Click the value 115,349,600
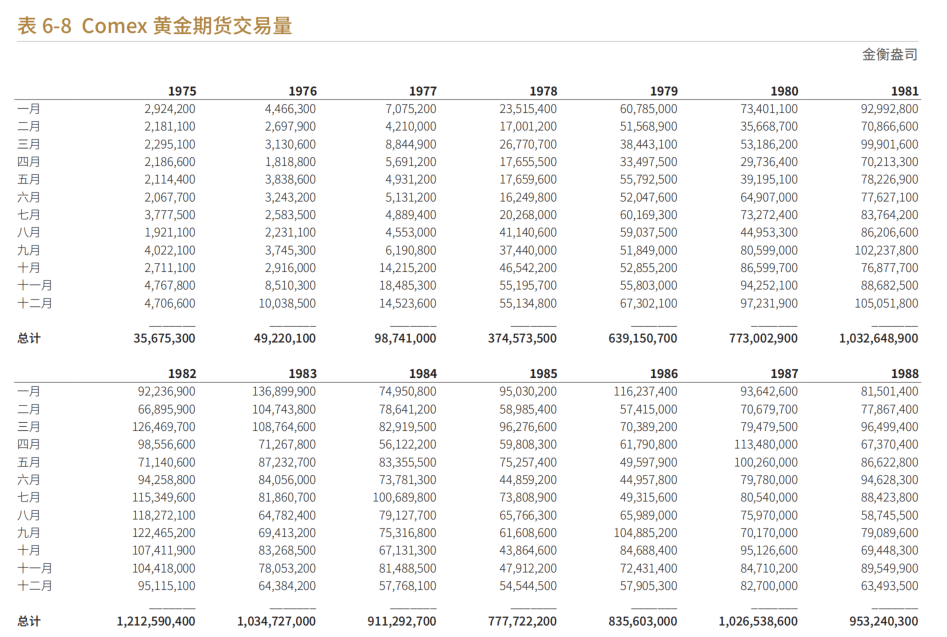The image size is (947, 637). 164,497
